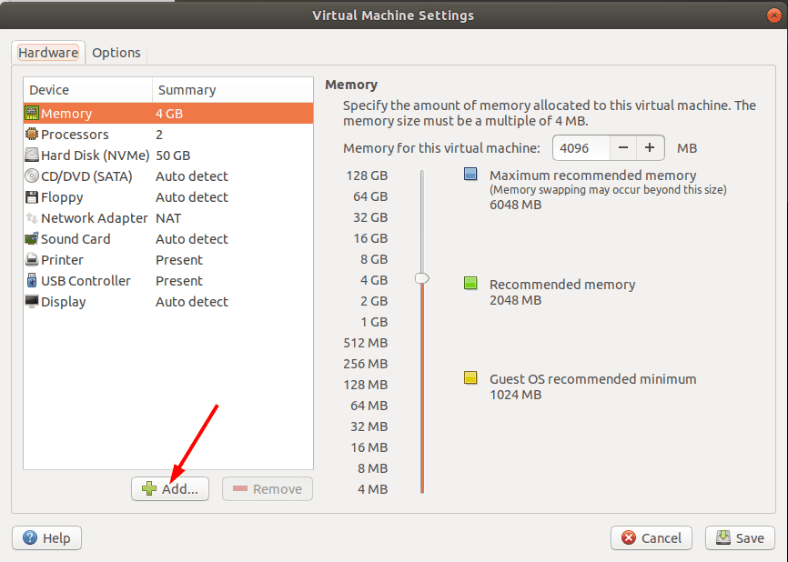Save the virtual machine settings
This screenshot has width=788, height=562.
pyautogui.click(x=739, y=538)
